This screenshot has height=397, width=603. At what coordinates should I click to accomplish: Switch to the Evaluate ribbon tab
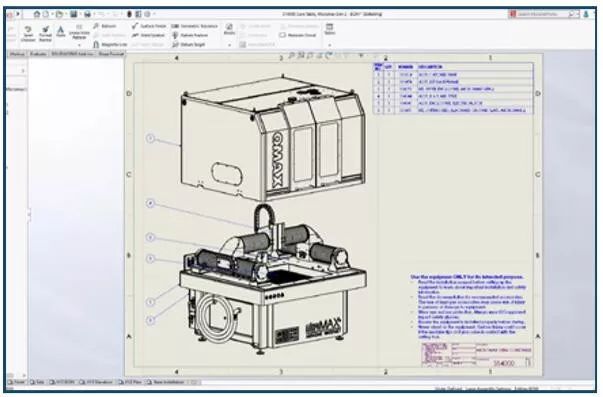click(38, 54)
